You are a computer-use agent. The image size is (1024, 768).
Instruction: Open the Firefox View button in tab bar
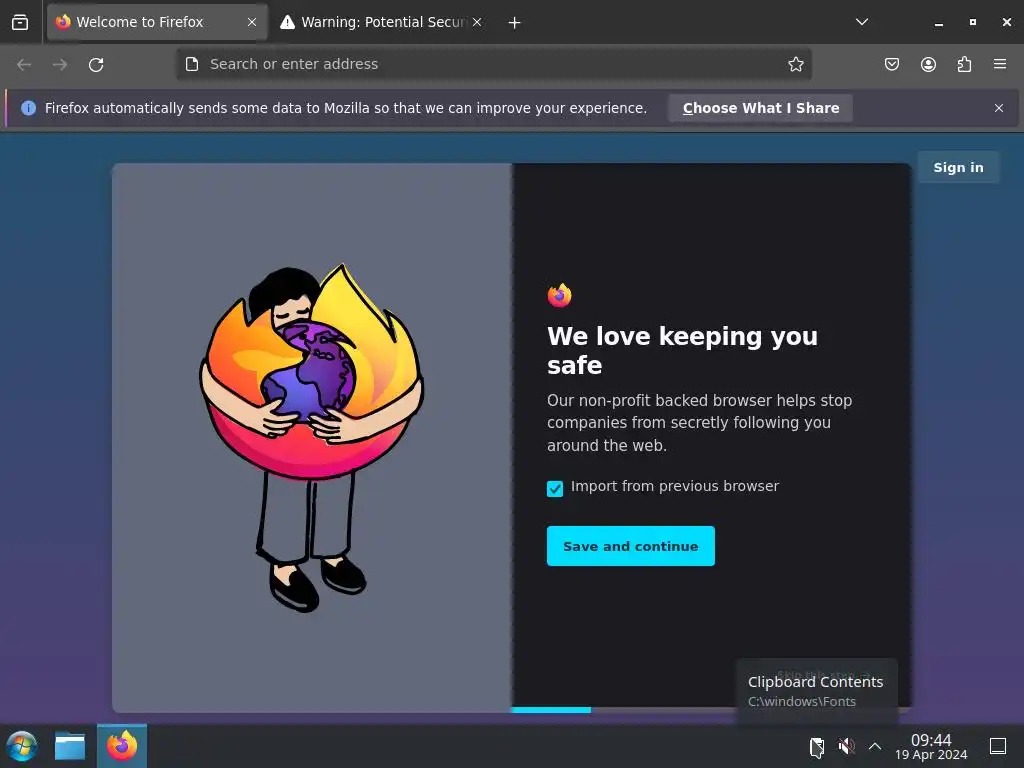[20, 22]
